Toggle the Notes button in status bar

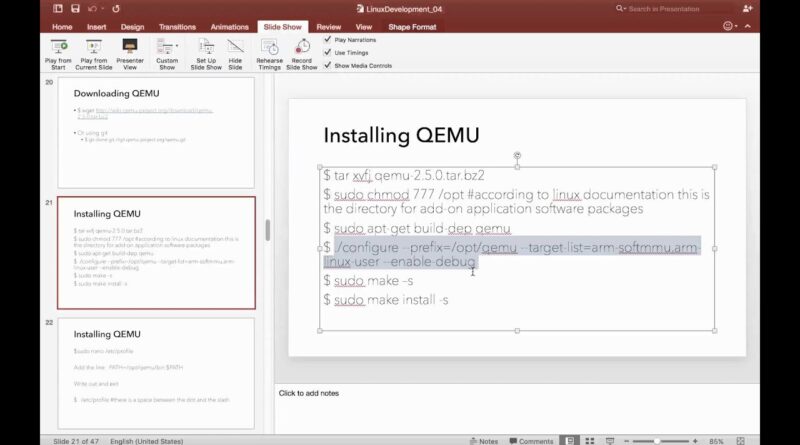(484, 441)
